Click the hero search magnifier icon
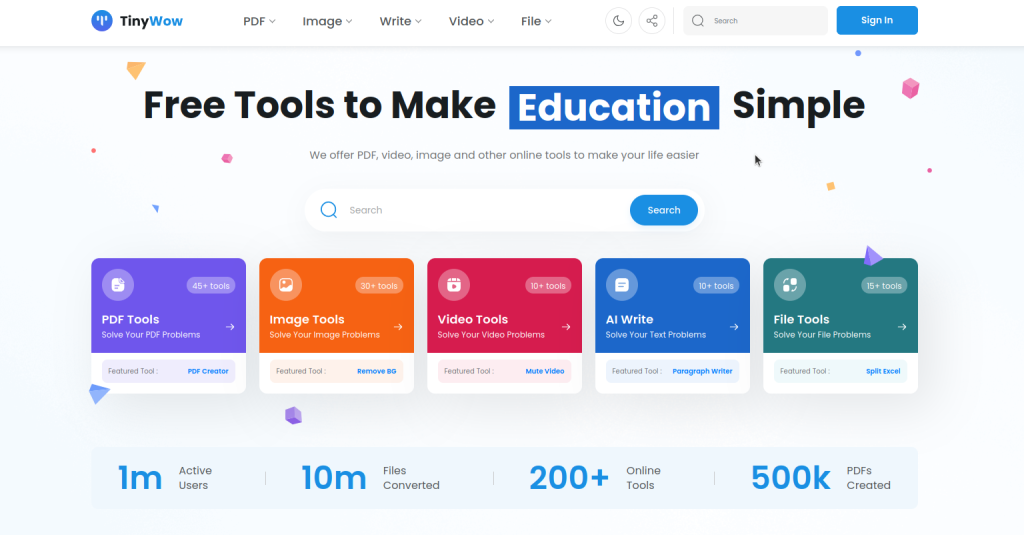Screen dimensions: 1024x535 (328, 210)
